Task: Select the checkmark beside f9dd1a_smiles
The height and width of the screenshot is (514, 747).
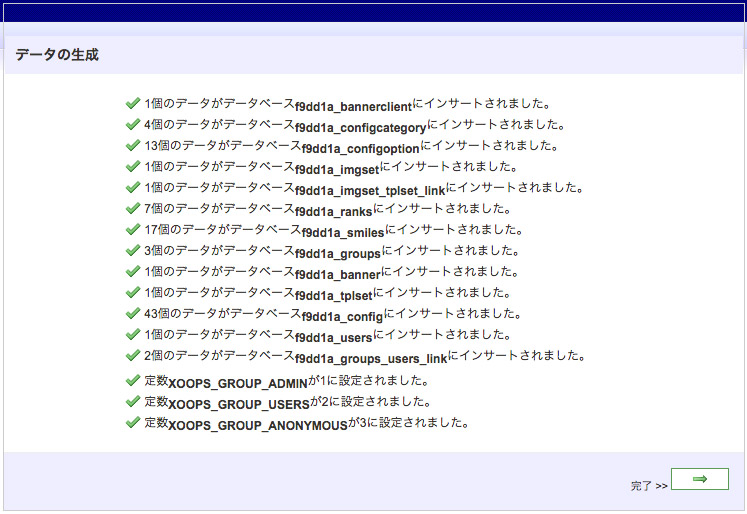Action: point(132,229)
